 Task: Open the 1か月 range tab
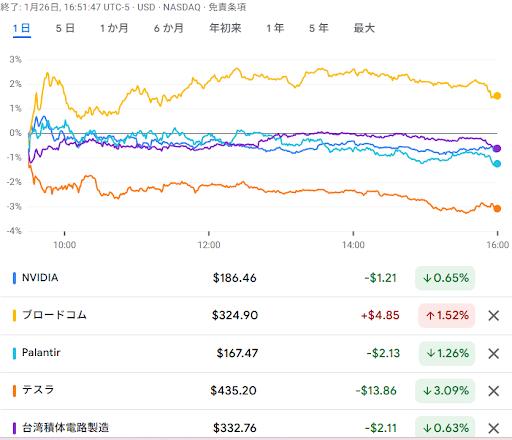(x=114, y=28)
